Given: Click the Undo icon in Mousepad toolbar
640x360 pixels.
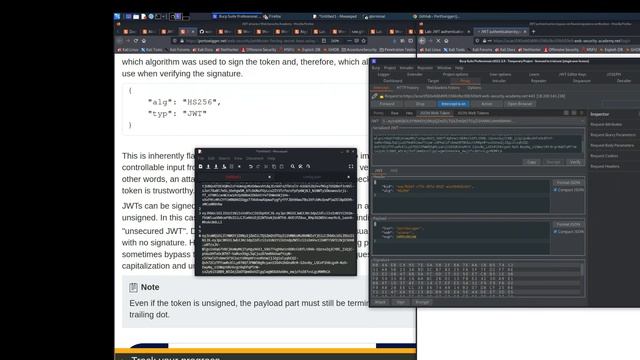Looking at the screenshot, I should click(x=251, y=167).
